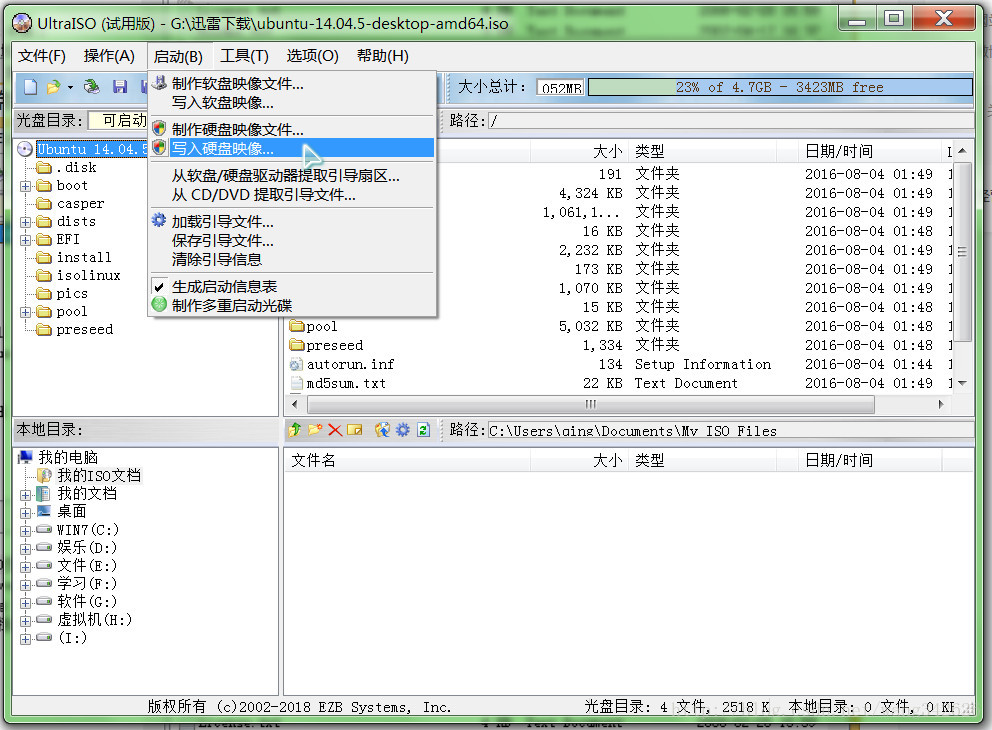This screenshot has width=992, height=730.
Task: Select the Ubuntu 14.04.5 disc root node
Action: [92, 149]
